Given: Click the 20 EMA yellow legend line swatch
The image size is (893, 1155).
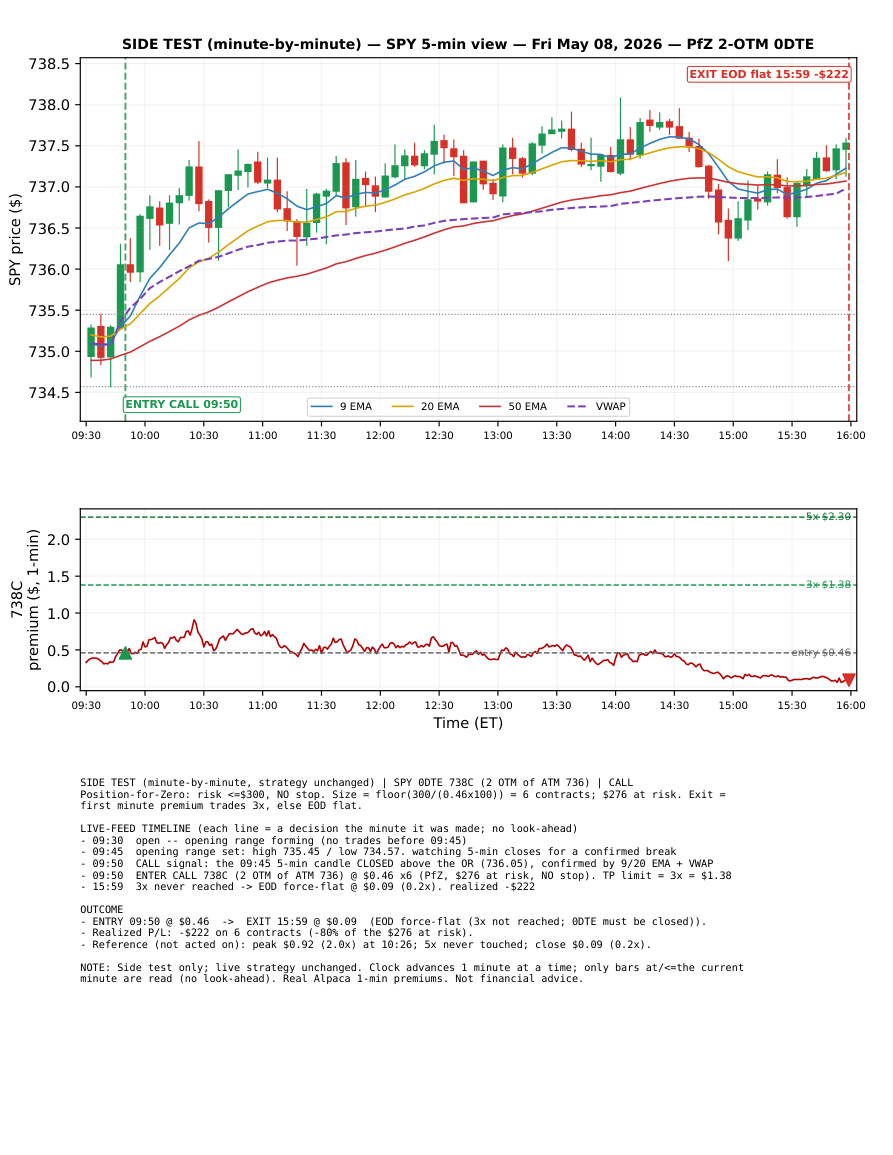Looking at the screenshot, I should click(403, 407).
